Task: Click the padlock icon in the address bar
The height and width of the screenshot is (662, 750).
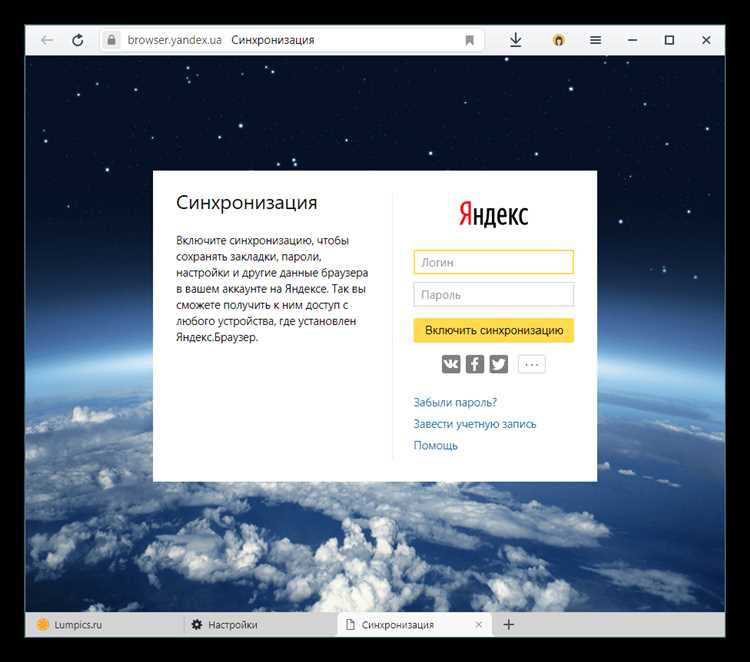Action: tap(112, 40)
